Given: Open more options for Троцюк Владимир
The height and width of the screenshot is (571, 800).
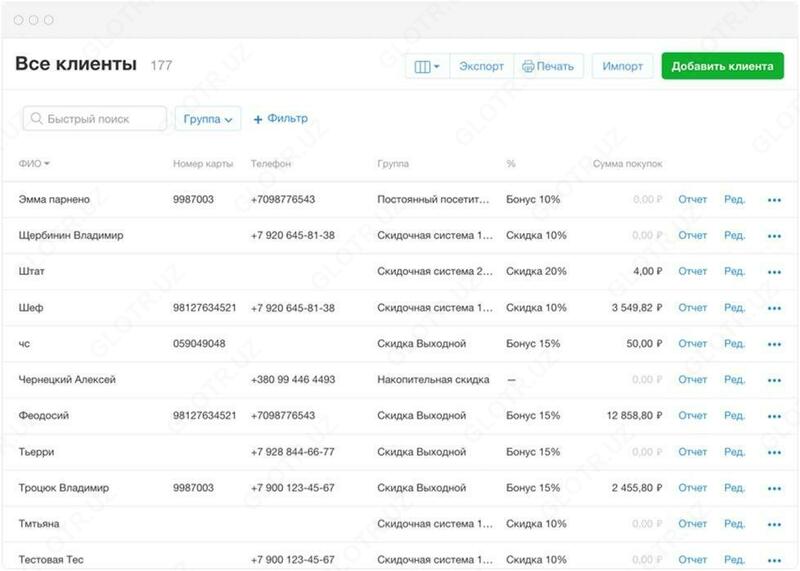Looking at the screenshot, I should [x=774, y=489].
